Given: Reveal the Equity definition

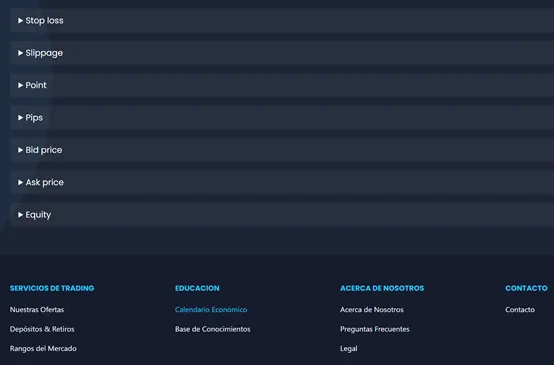Looking at the screenshot, I should 282,214.
